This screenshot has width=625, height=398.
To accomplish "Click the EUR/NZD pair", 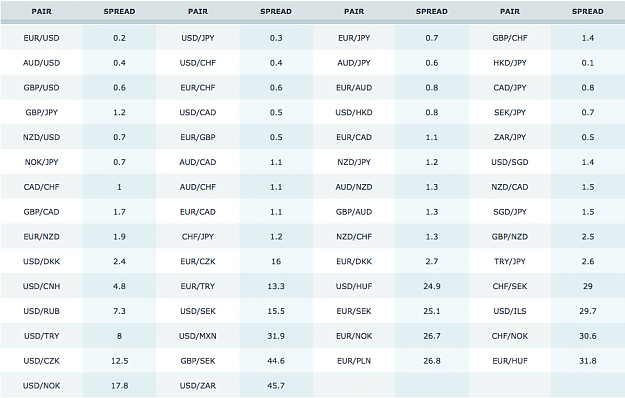I will [41, 237].
